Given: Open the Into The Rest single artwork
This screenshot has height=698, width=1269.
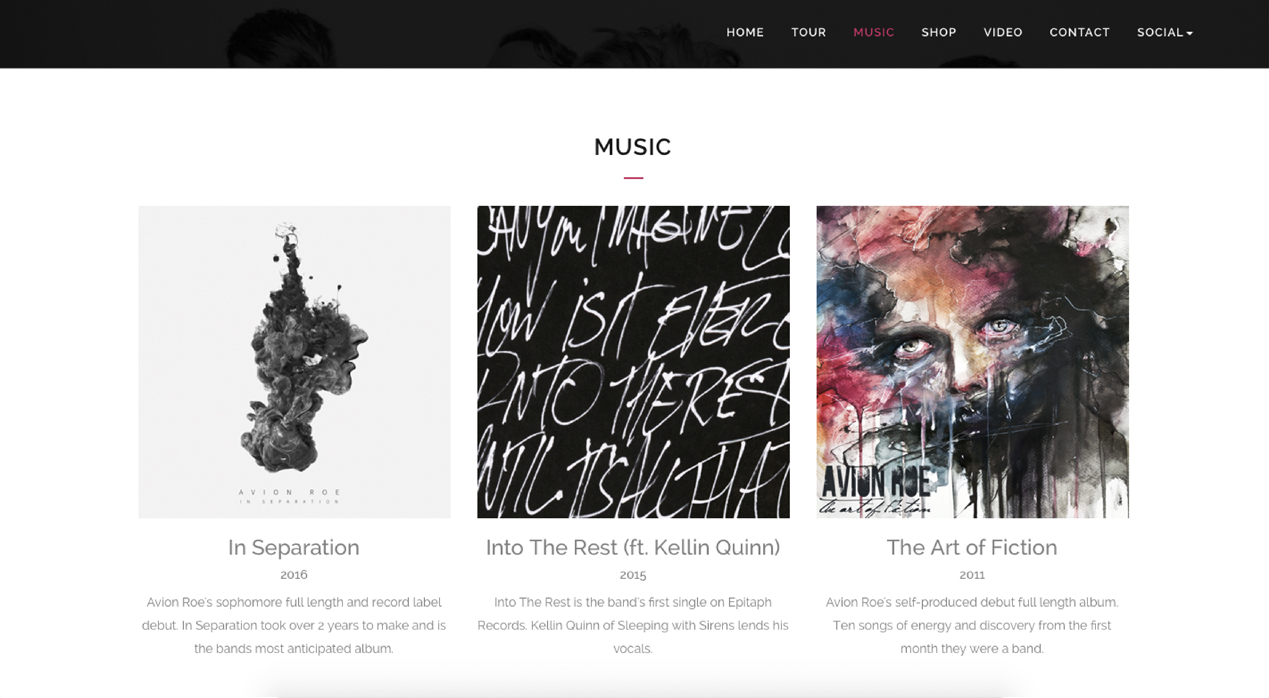Looking at the screenshot, I should coord(633,362).
